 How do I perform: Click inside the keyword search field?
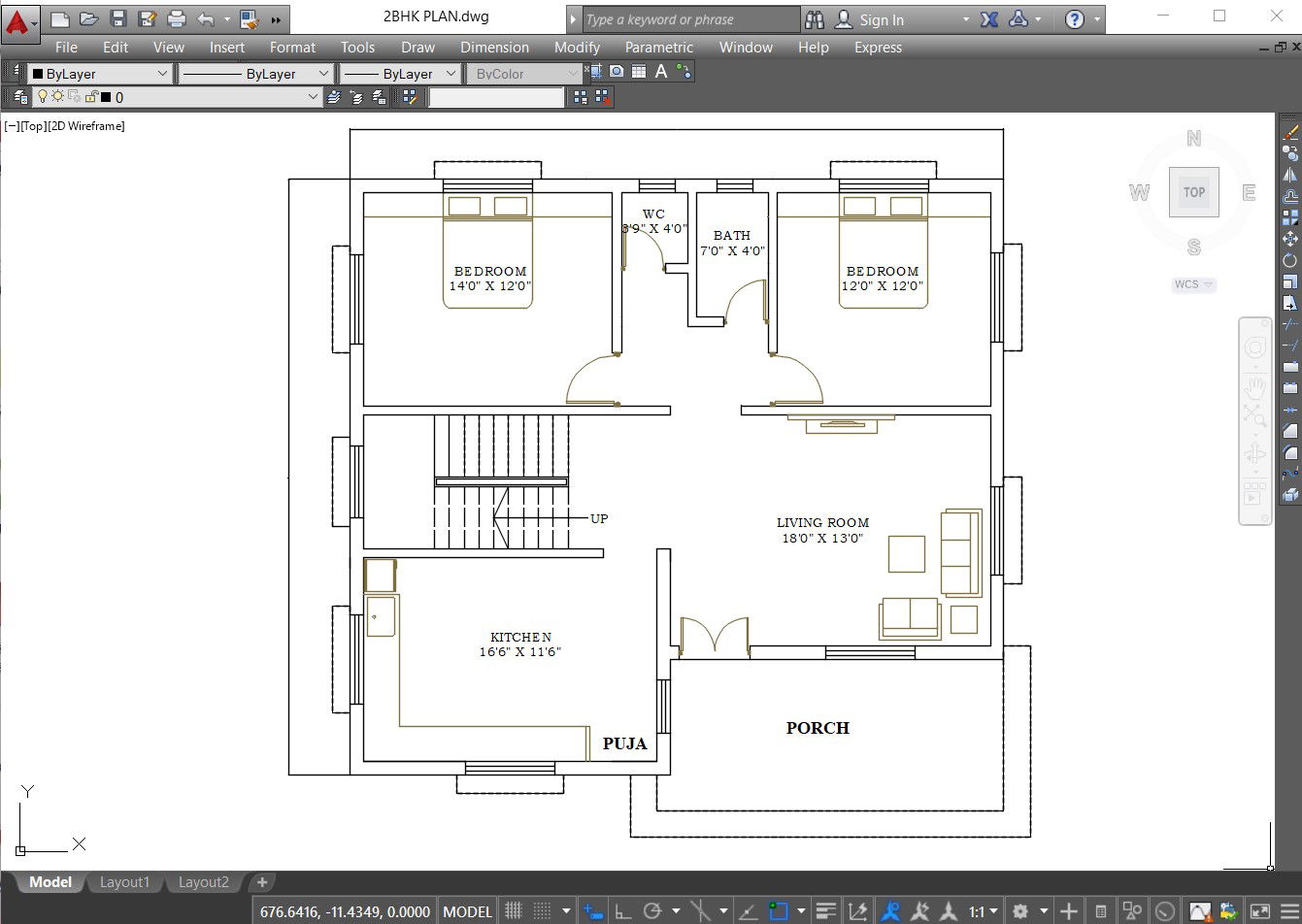point(689,18)
